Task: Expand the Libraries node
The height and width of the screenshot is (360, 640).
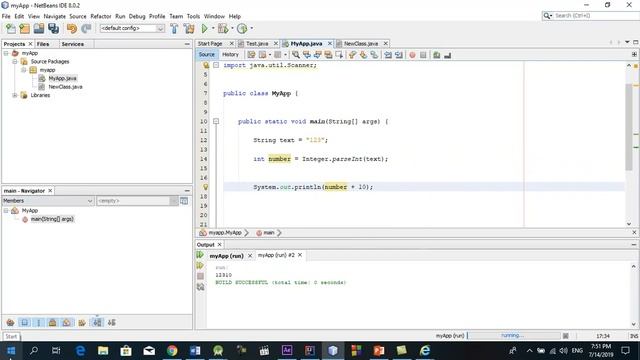Action: (x=15, y=95)
